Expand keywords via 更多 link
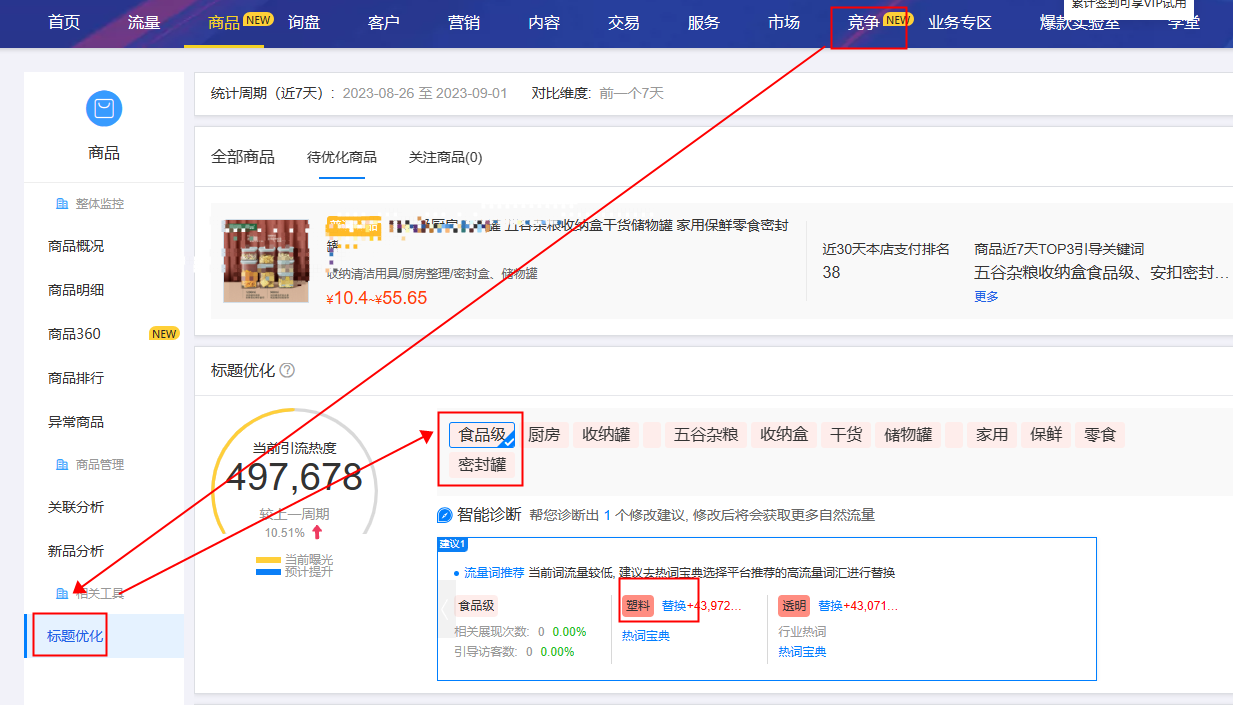This screenshot has width=1233, height=705. [986, 297]
